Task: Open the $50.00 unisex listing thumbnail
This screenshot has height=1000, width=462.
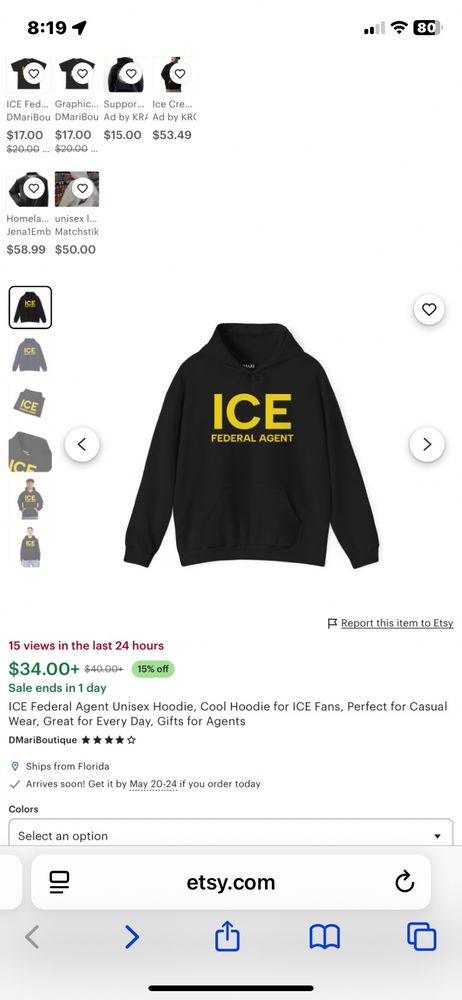Action: [77, 189]
